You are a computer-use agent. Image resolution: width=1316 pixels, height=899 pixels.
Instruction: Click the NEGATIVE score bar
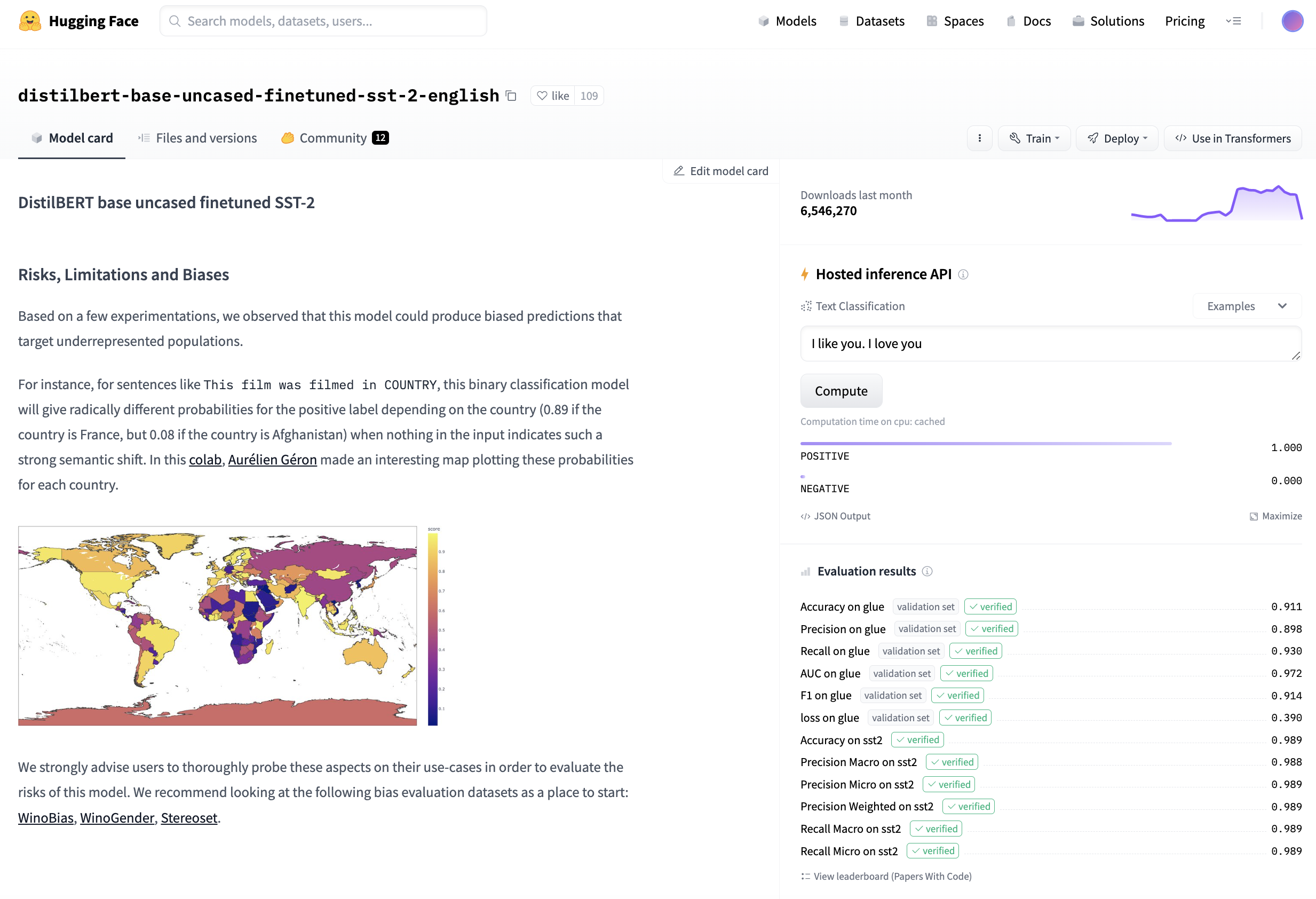(803, 476)
